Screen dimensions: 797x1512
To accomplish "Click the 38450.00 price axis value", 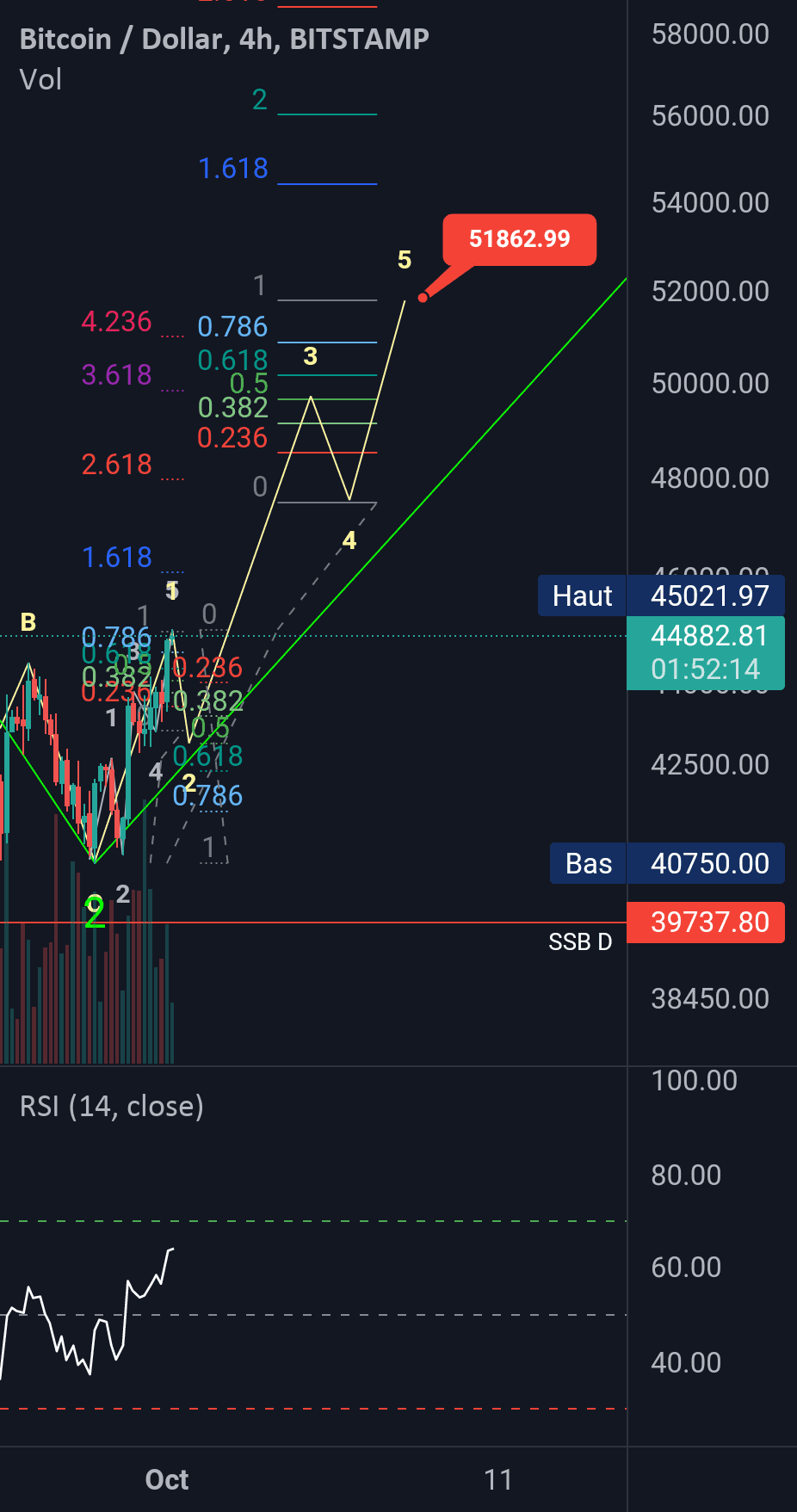I will pyautogui.click(x=710, y=998).
